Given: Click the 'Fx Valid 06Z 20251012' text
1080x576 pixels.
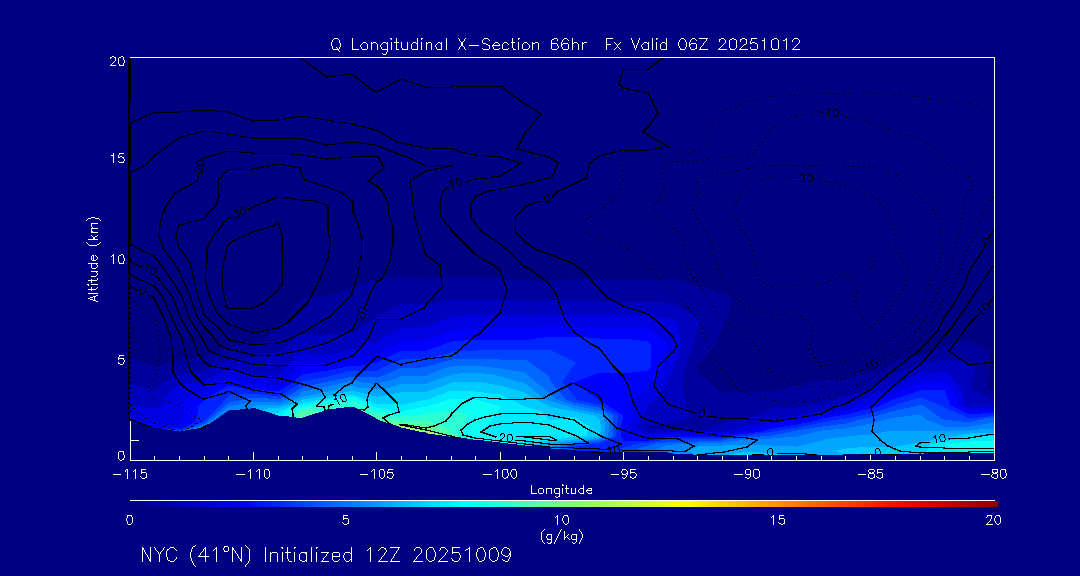Looking at the screenshot, I should 703,45.
